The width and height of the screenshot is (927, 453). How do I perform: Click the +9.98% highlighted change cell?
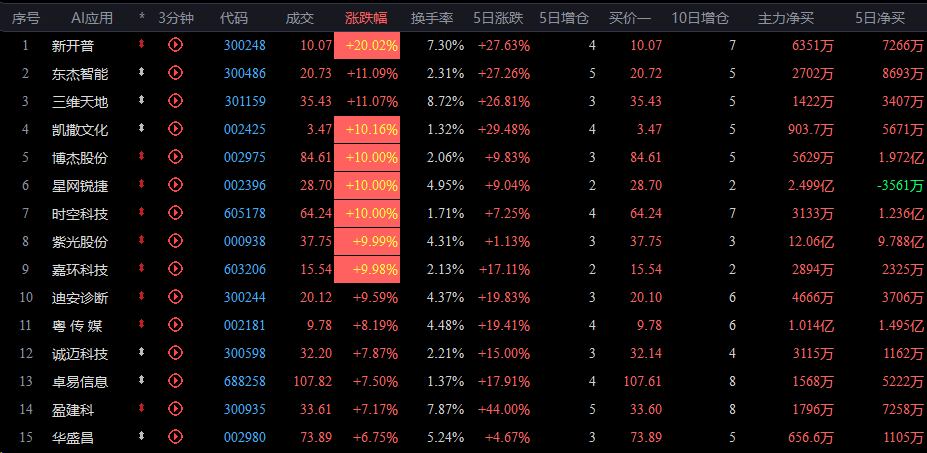367,270
